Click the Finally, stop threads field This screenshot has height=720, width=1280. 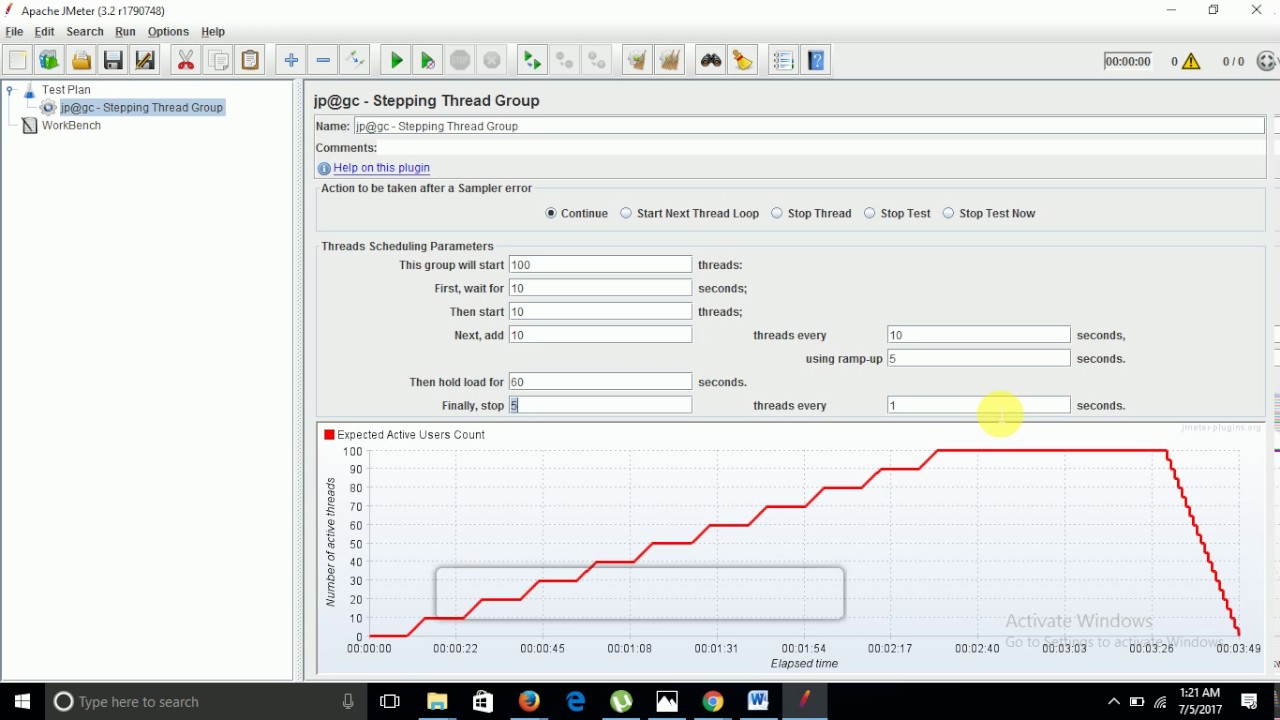[600, 405]
